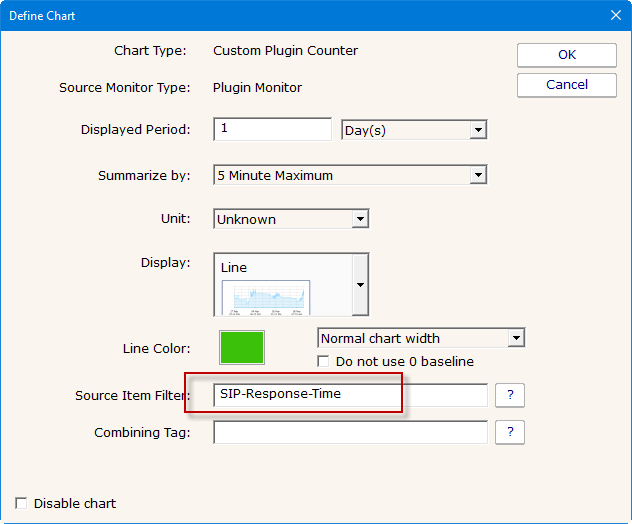
Task: Expand the Display chart style arrow
Action: coord(360,284)
